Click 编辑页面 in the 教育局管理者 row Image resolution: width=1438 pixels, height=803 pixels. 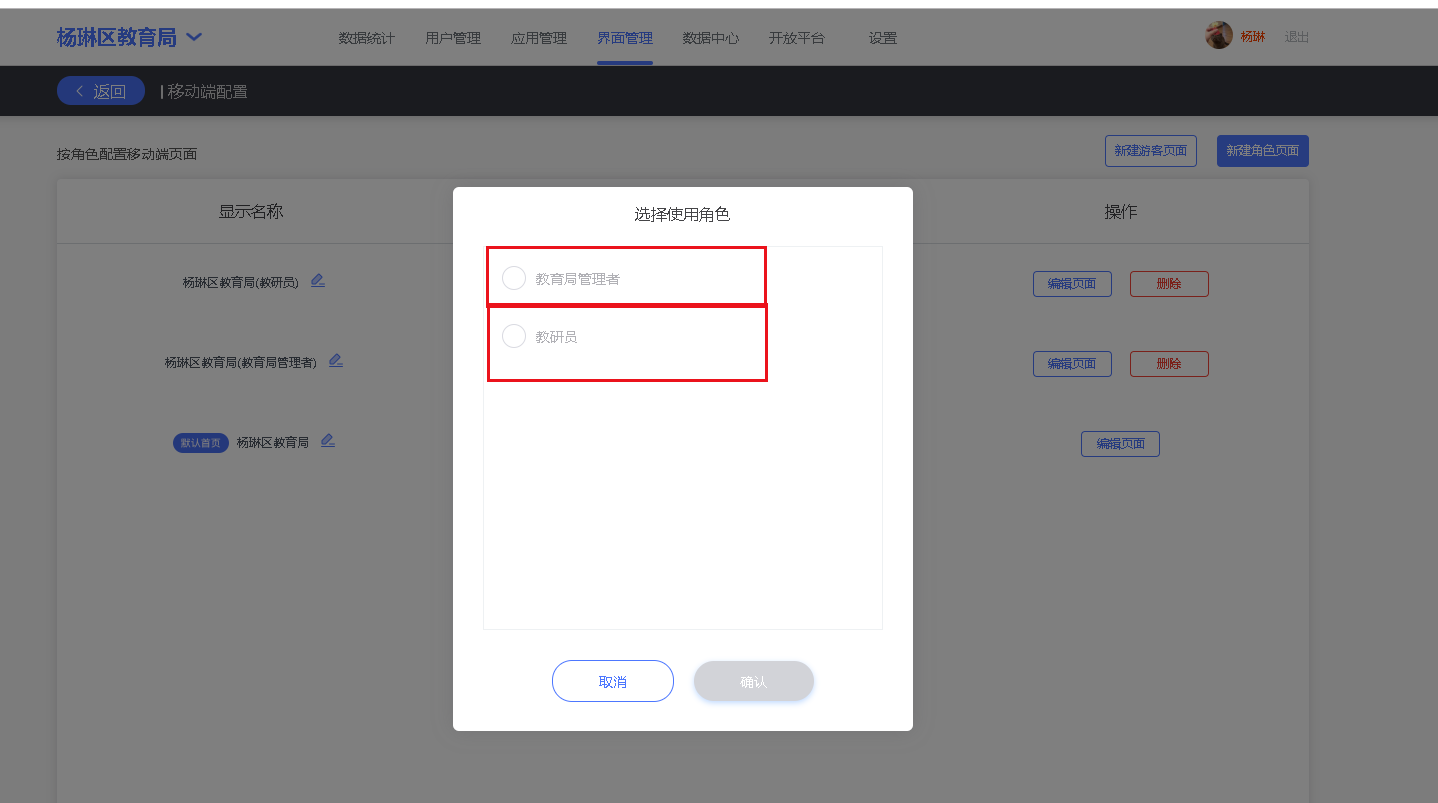coord(1072,364)
